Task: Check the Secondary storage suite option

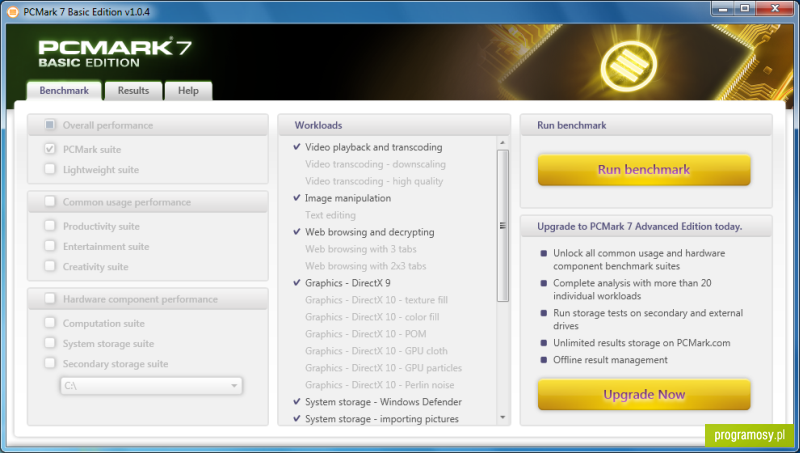Action: tap(49, 363)
